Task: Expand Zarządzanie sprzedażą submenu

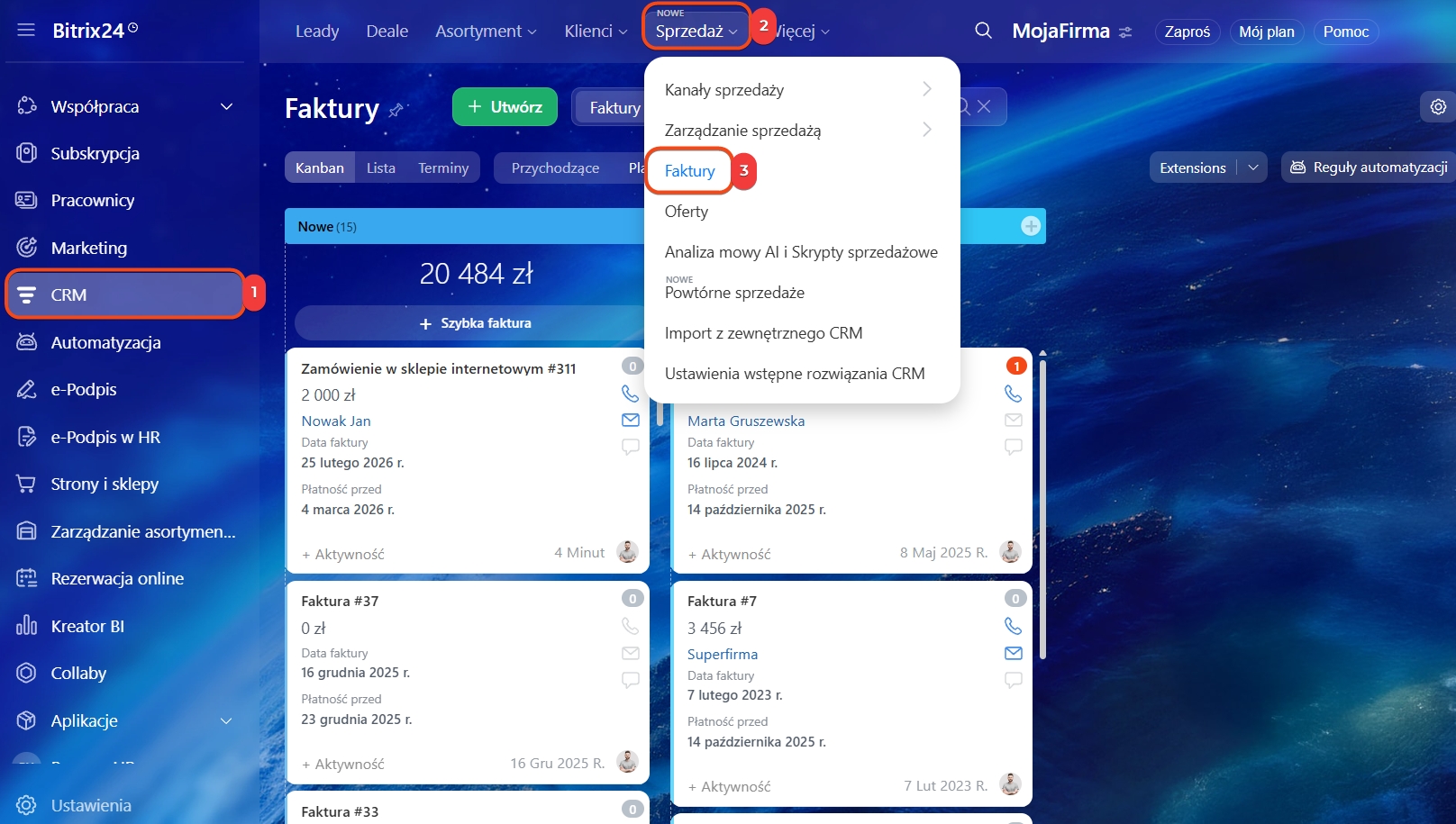Action: point(802,130)
